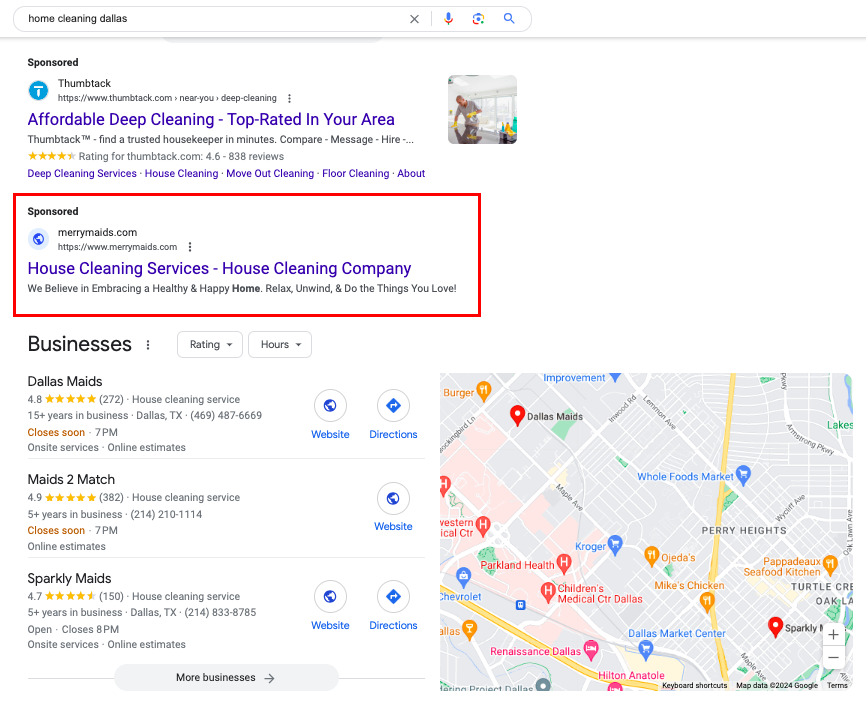Open Sparkly Maids website via globe icon
This screenshot has height=704, width=866.
click(330, 598)
